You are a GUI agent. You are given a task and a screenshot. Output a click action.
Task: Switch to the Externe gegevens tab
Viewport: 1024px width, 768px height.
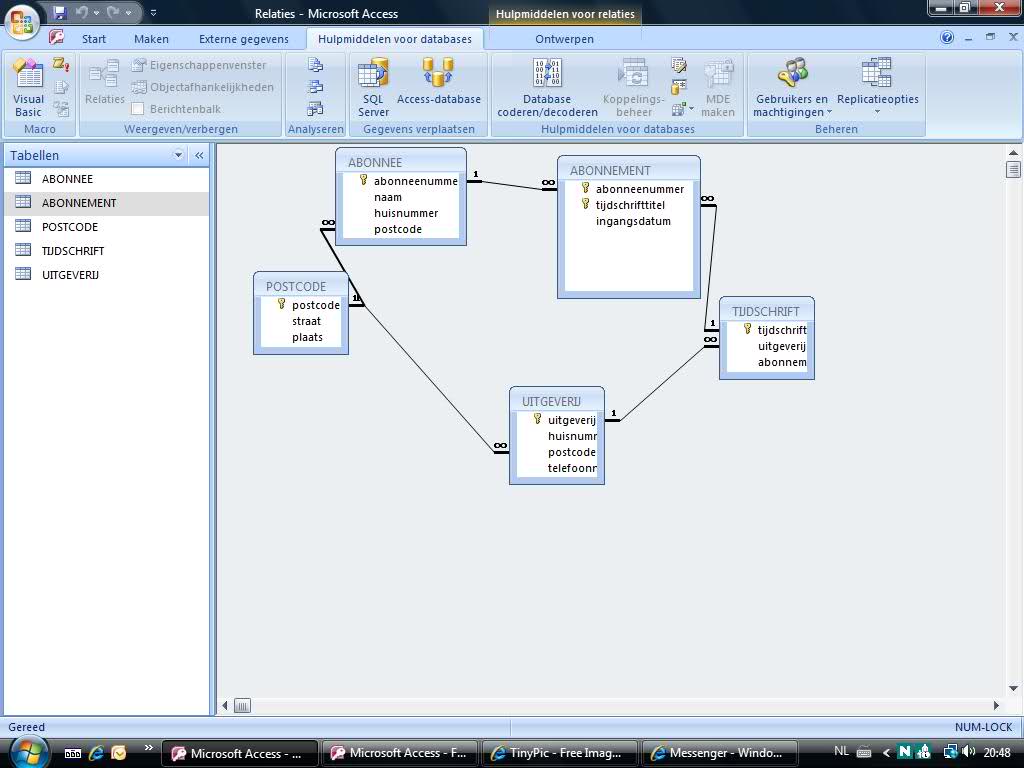pyautogui.click(x=243, y=39)
